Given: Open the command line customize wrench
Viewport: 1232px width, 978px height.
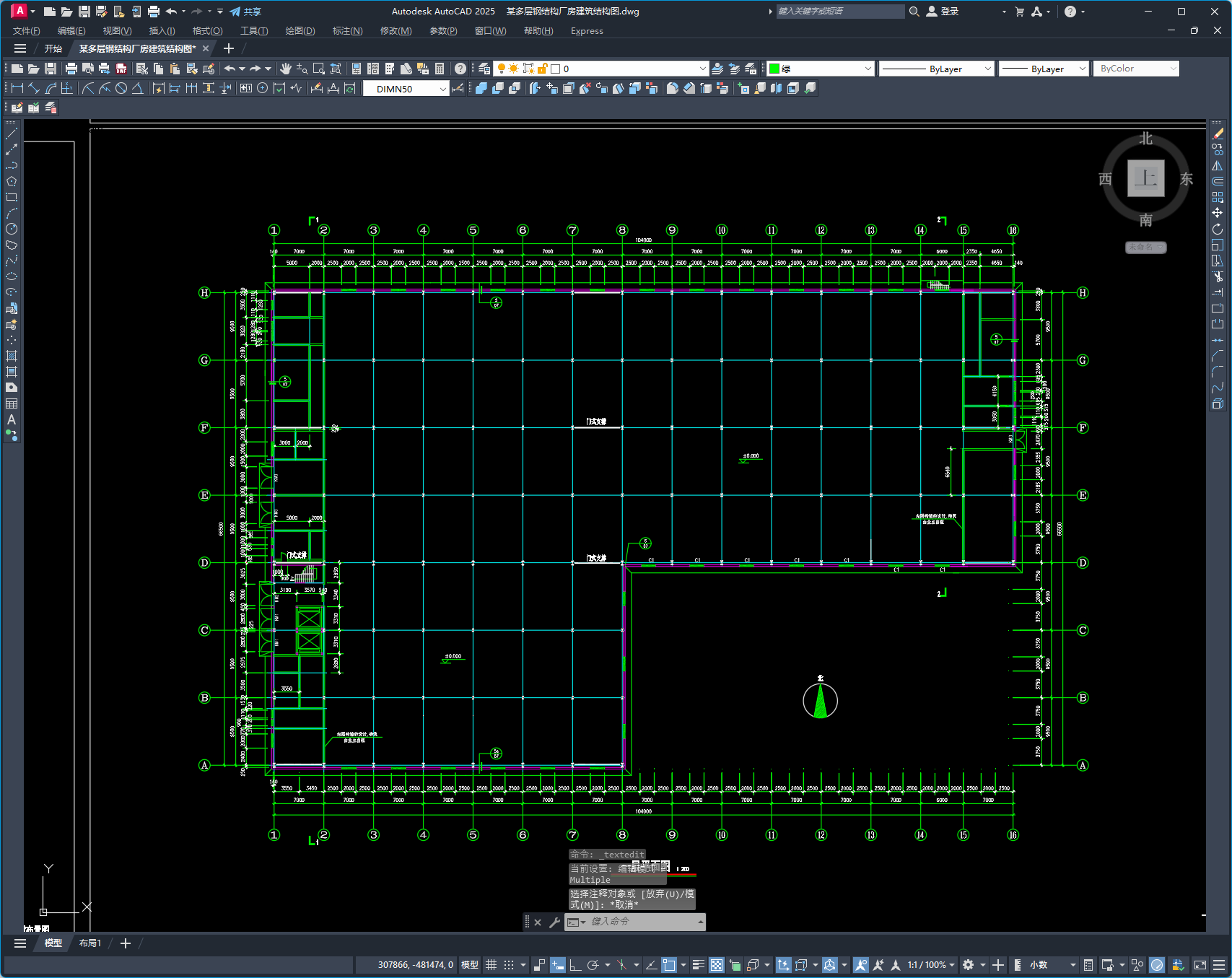Looking at the screenshot, I should coord(554,922).
